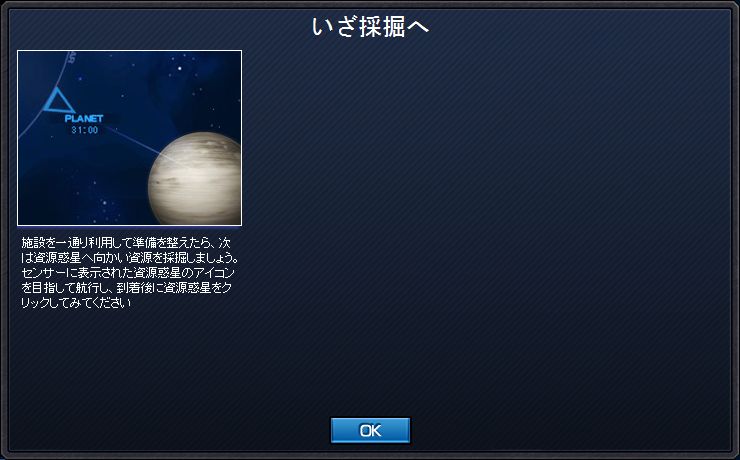Click the second description line は資源惑星へ向かい
740x460 pixels.
click(x=129, y=258)
